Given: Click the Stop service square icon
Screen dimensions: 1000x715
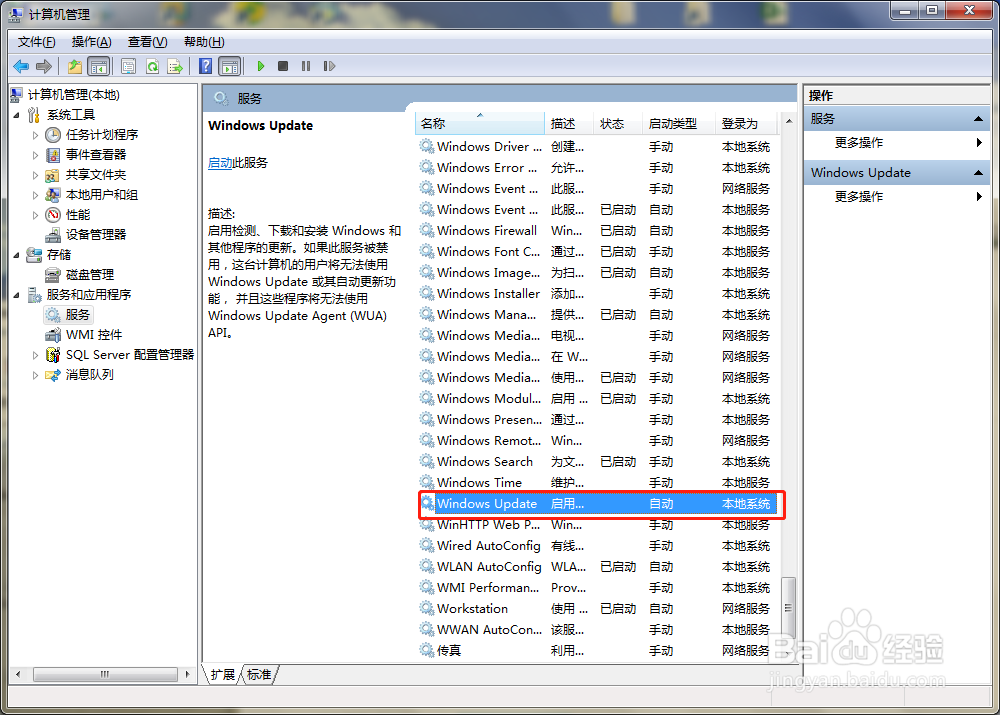Looking at the screenshot, I should click(x=283, y=66).
